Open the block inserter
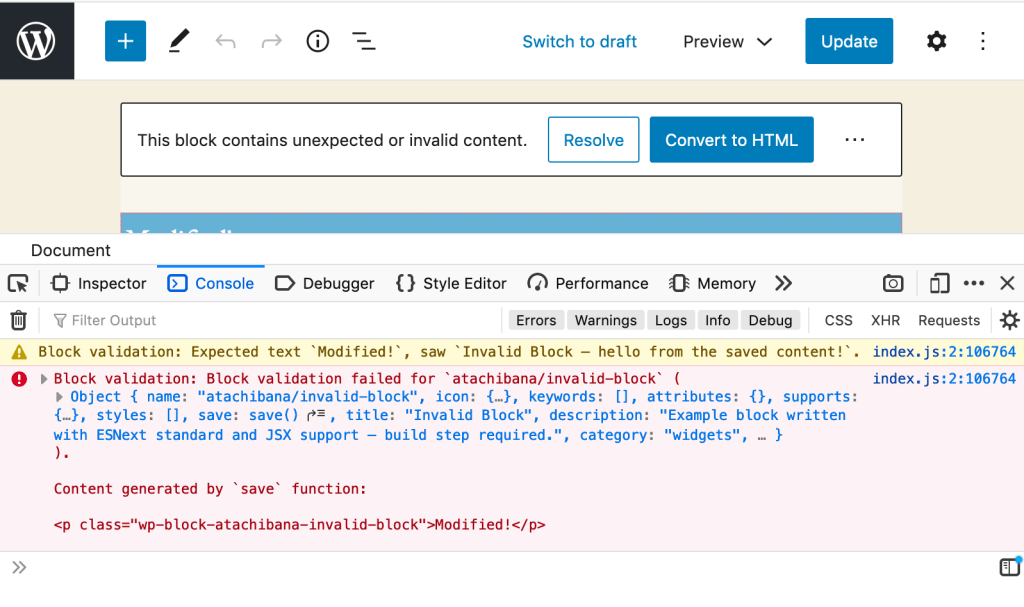Viewport: 1024px width, 607px height. [125, 41]
